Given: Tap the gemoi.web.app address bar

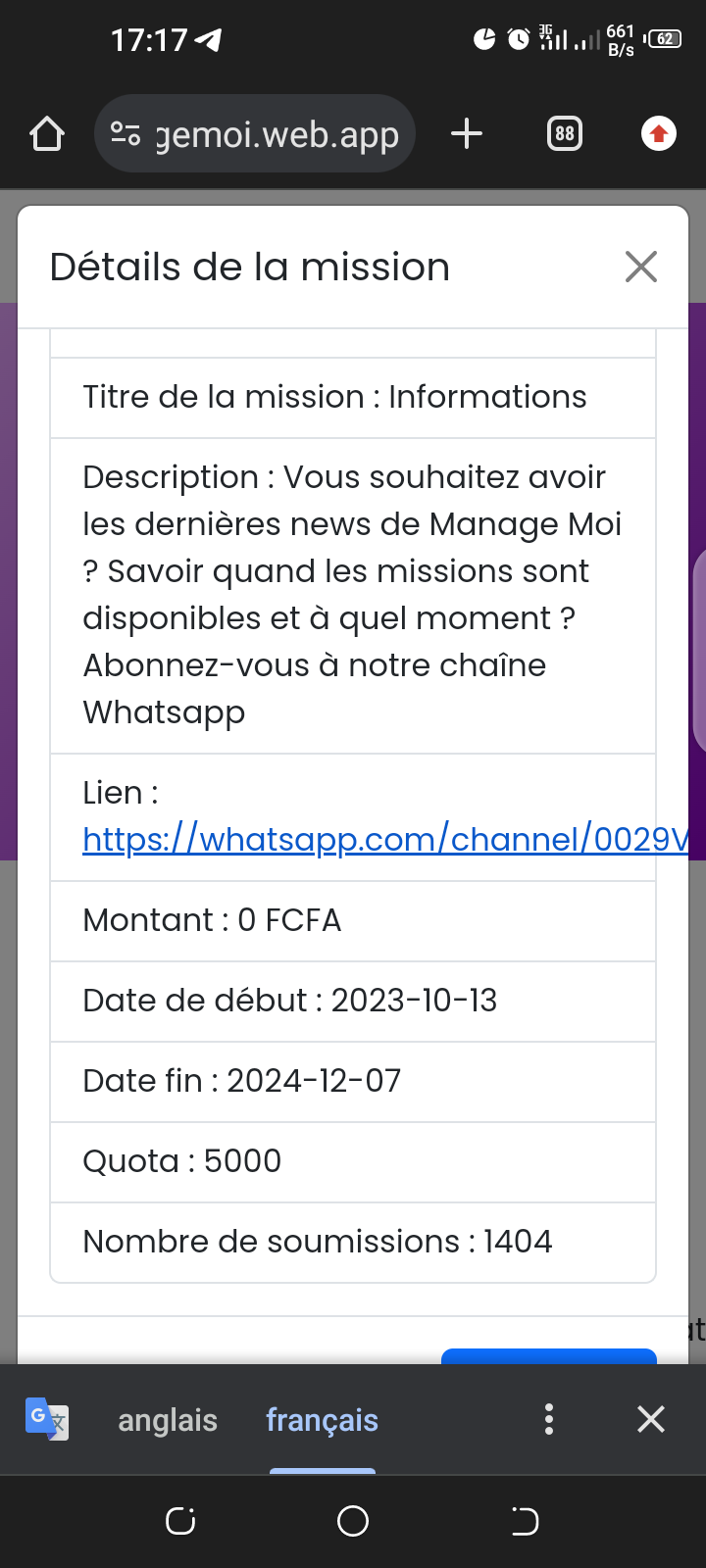Looking at the screenshot, I should tap(277, 134).
